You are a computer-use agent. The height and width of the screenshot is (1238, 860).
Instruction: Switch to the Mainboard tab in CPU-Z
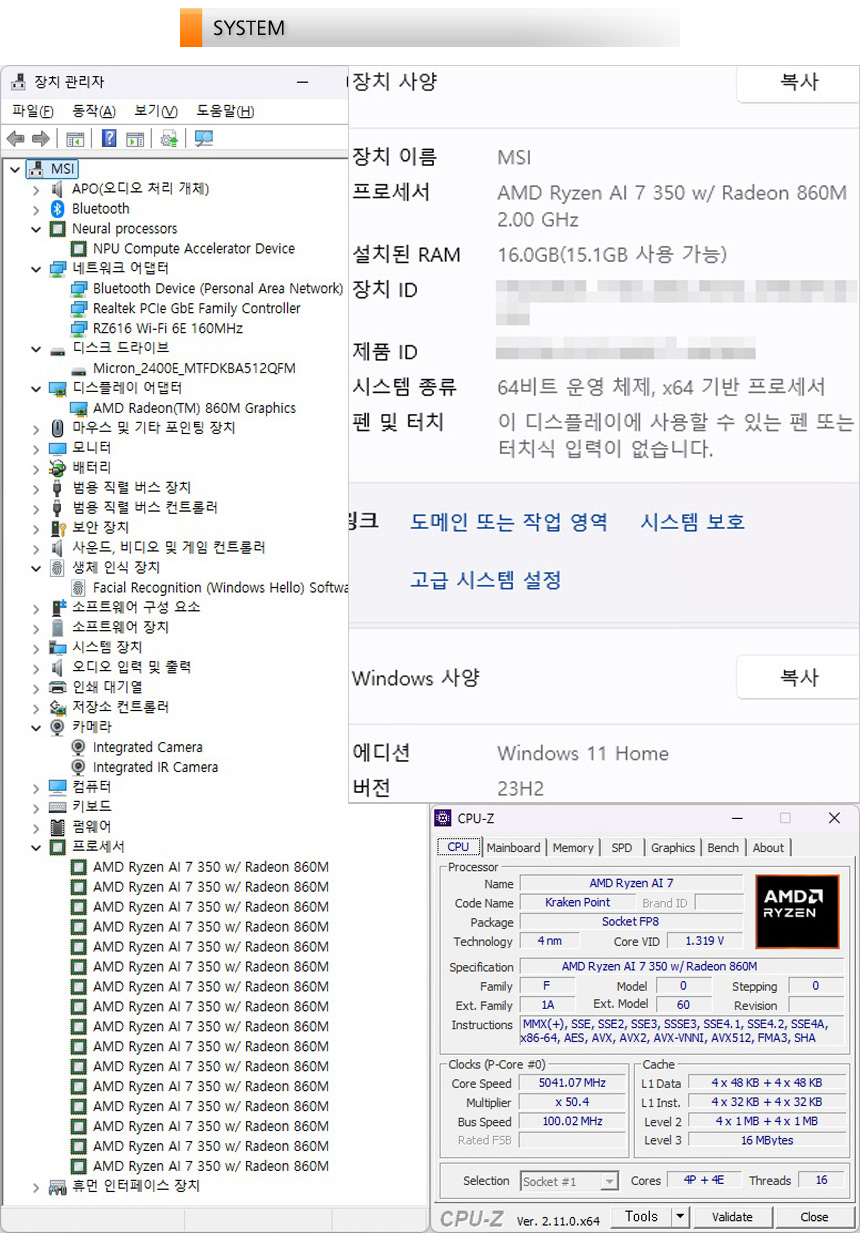[513, 847]
